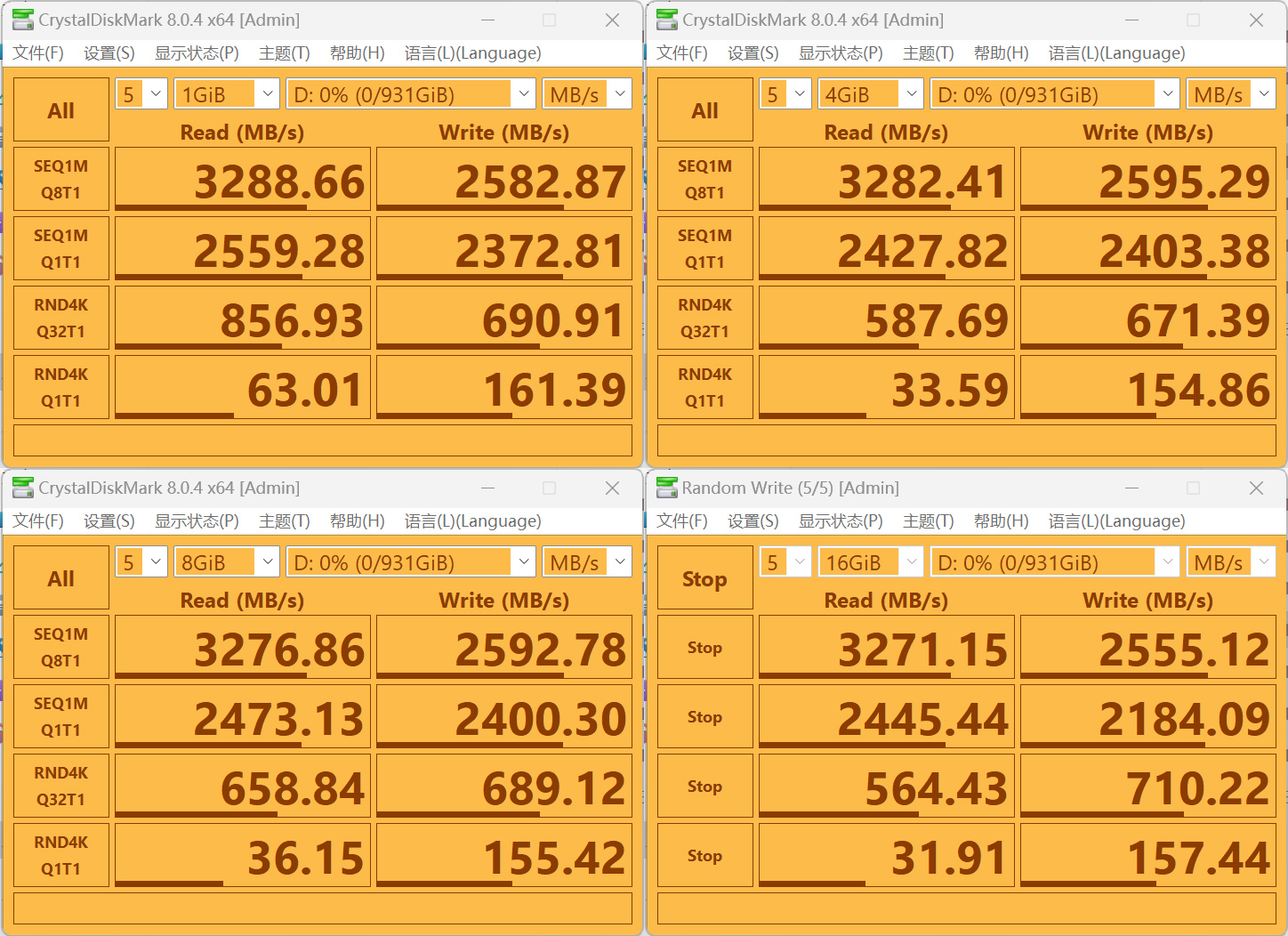Start the RND4K Q1T1 test in the 8GiB window

[x=60, y=855]
